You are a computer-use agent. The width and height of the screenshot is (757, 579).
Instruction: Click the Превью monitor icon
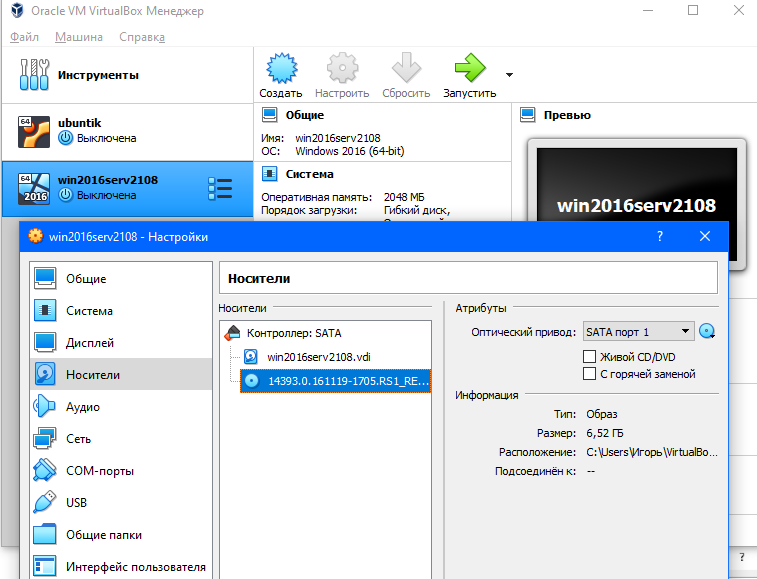pos(528,115)
